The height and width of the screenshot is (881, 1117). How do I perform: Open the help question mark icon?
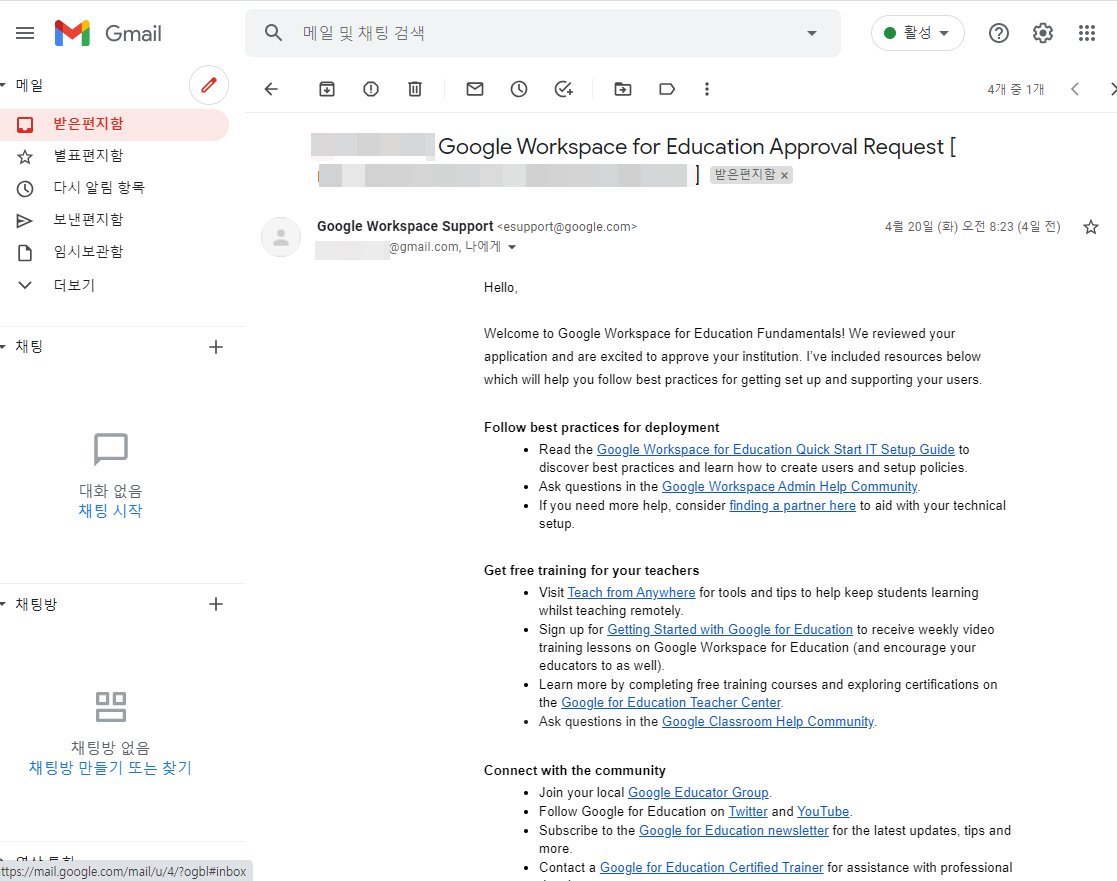(999, 33)
